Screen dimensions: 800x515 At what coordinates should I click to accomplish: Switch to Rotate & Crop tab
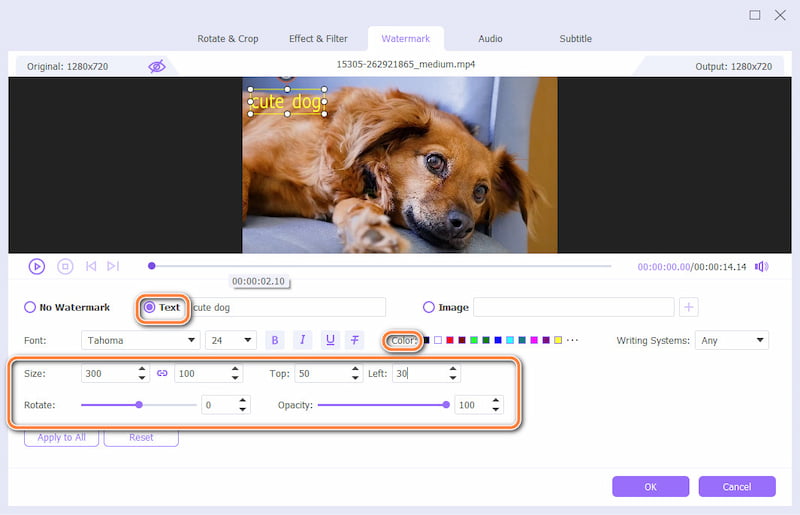pos(228,39)
